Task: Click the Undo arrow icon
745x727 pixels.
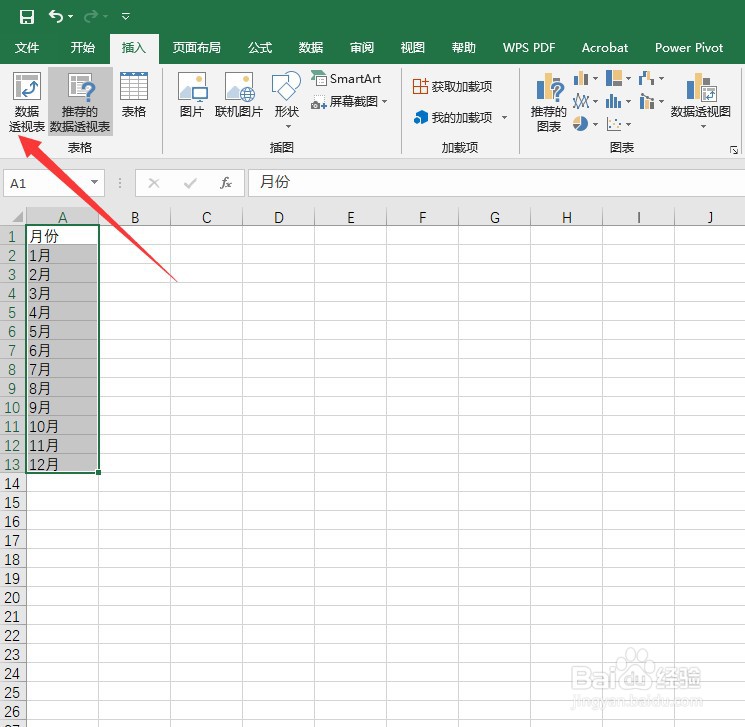Action: (56, 17)
